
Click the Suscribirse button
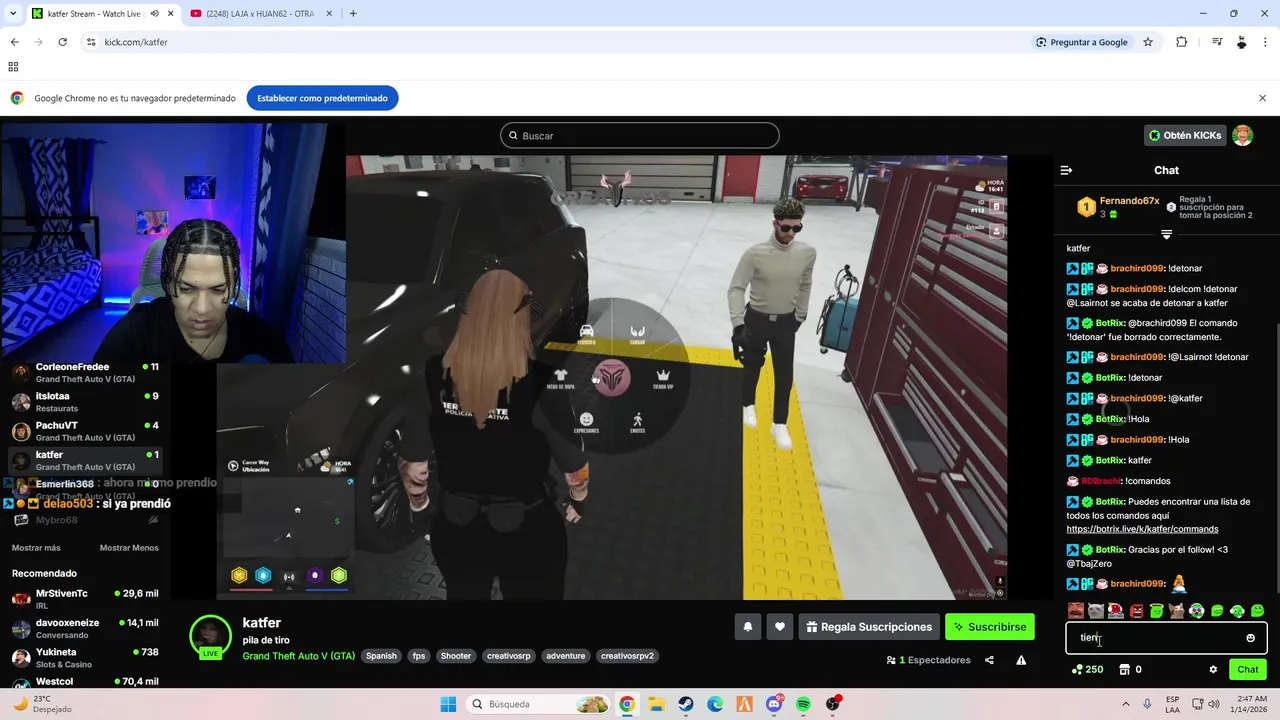(x=990, y=627)
